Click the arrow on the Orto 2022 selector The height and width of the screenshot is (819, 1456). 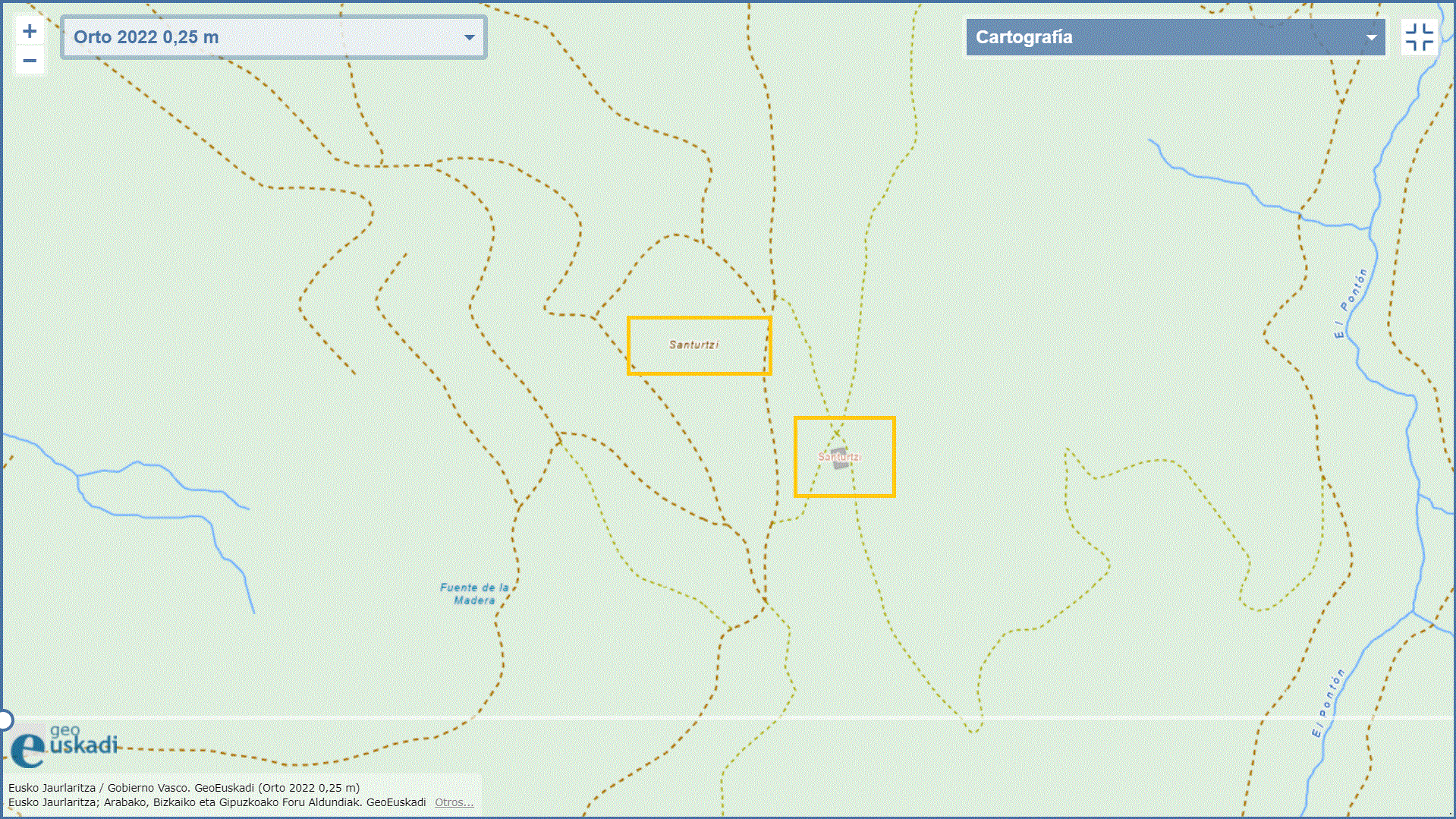(x=469, y=37)
